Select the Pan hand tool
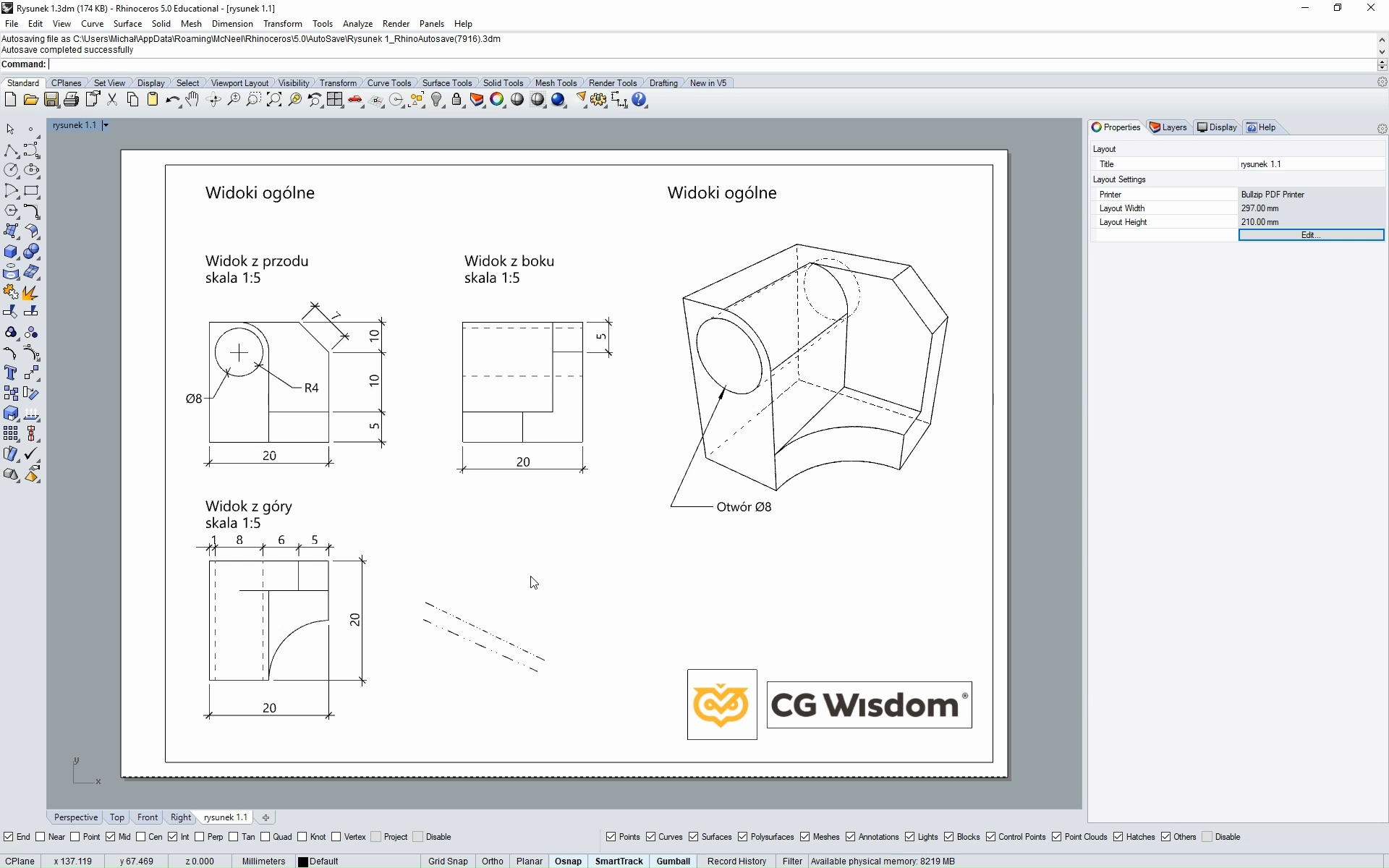Viewport: 1389px width, 868px height. pyautogui.click(x=192, y=100)
